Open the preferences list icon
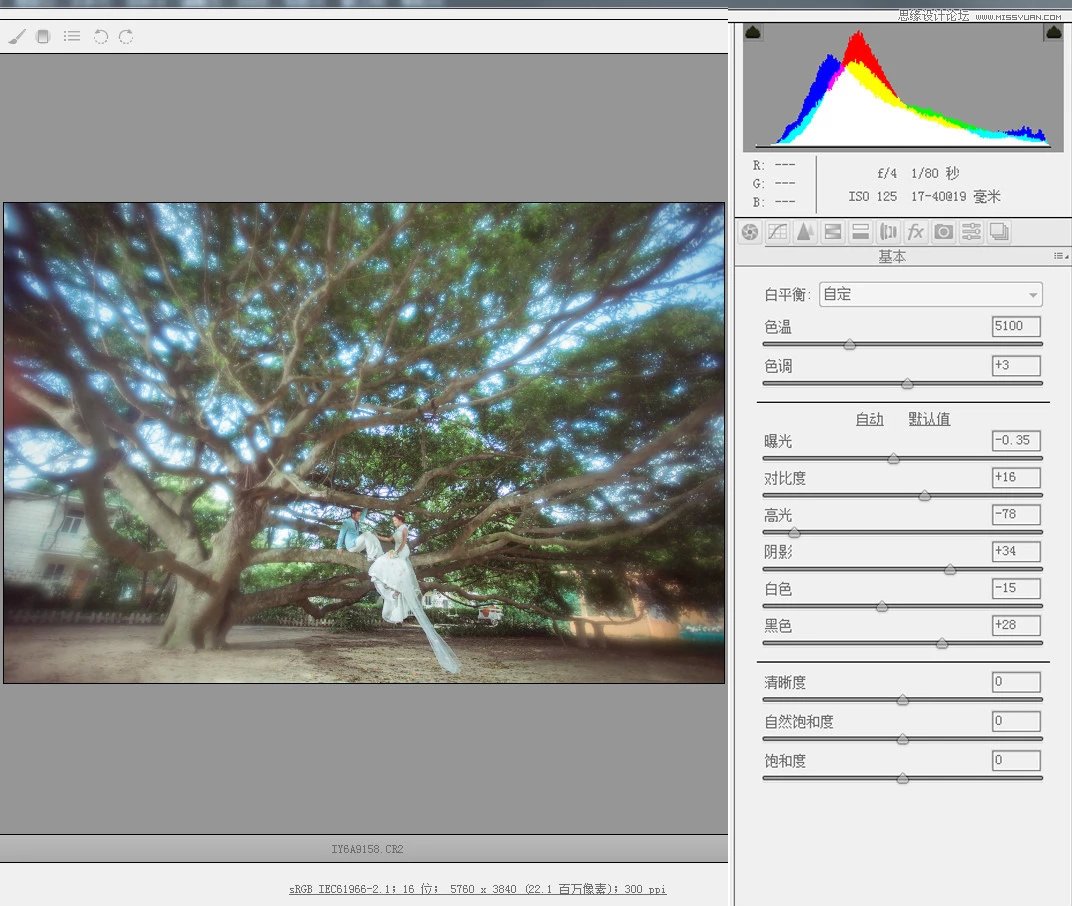 pos(72,36)
